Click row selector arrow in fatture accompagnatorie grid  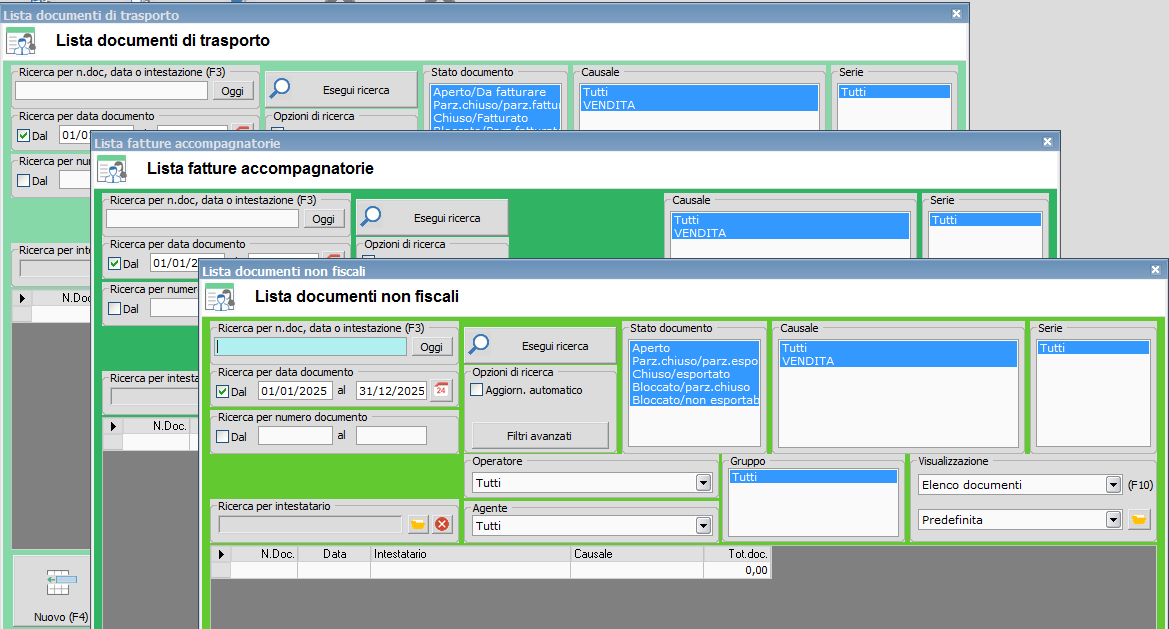tap(113, 426)
